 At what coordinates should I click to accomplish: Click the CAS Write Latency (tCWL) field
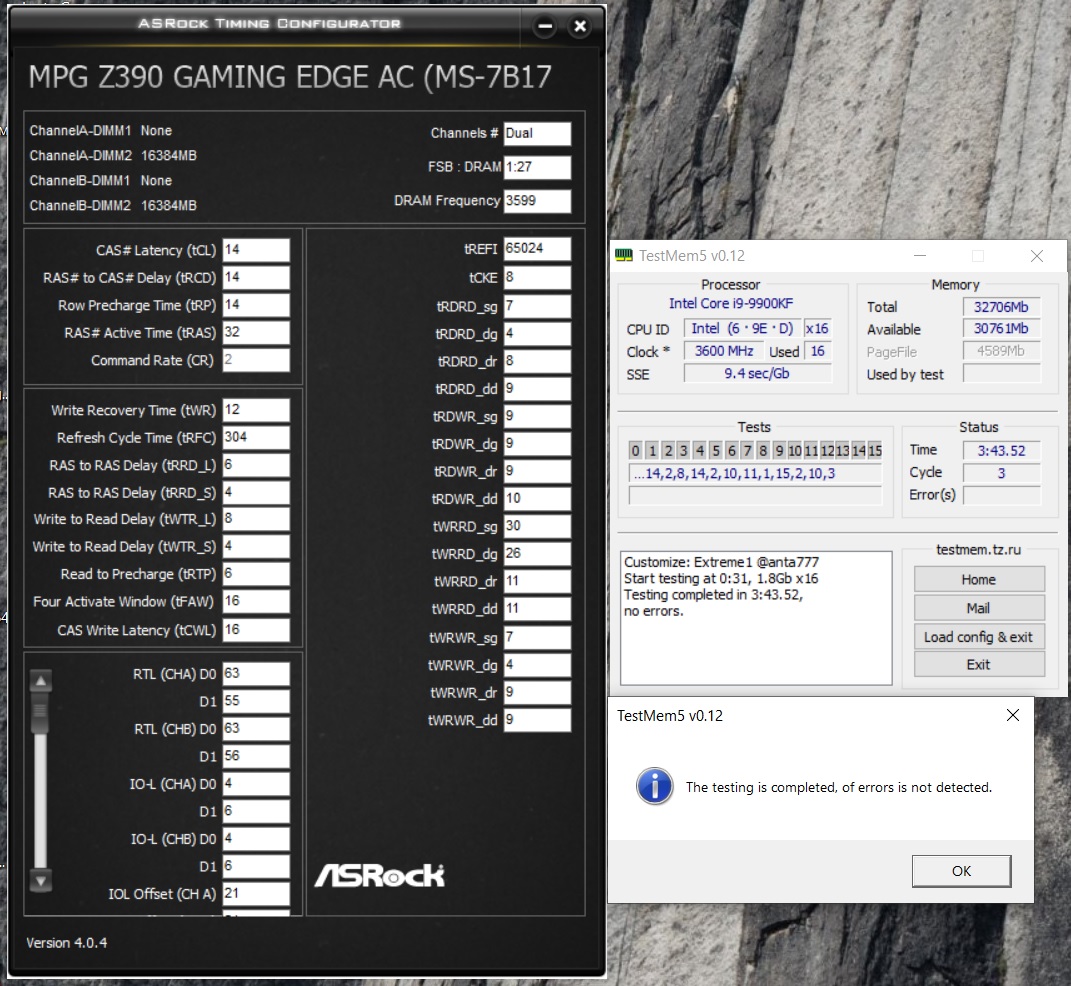pyautogui.click(x=256, y=630)
